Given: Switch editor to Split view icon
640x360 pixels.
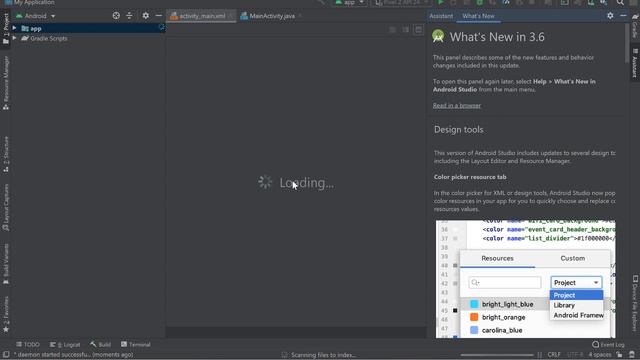Looking at the screenshot, I should (x=405, y=29).
